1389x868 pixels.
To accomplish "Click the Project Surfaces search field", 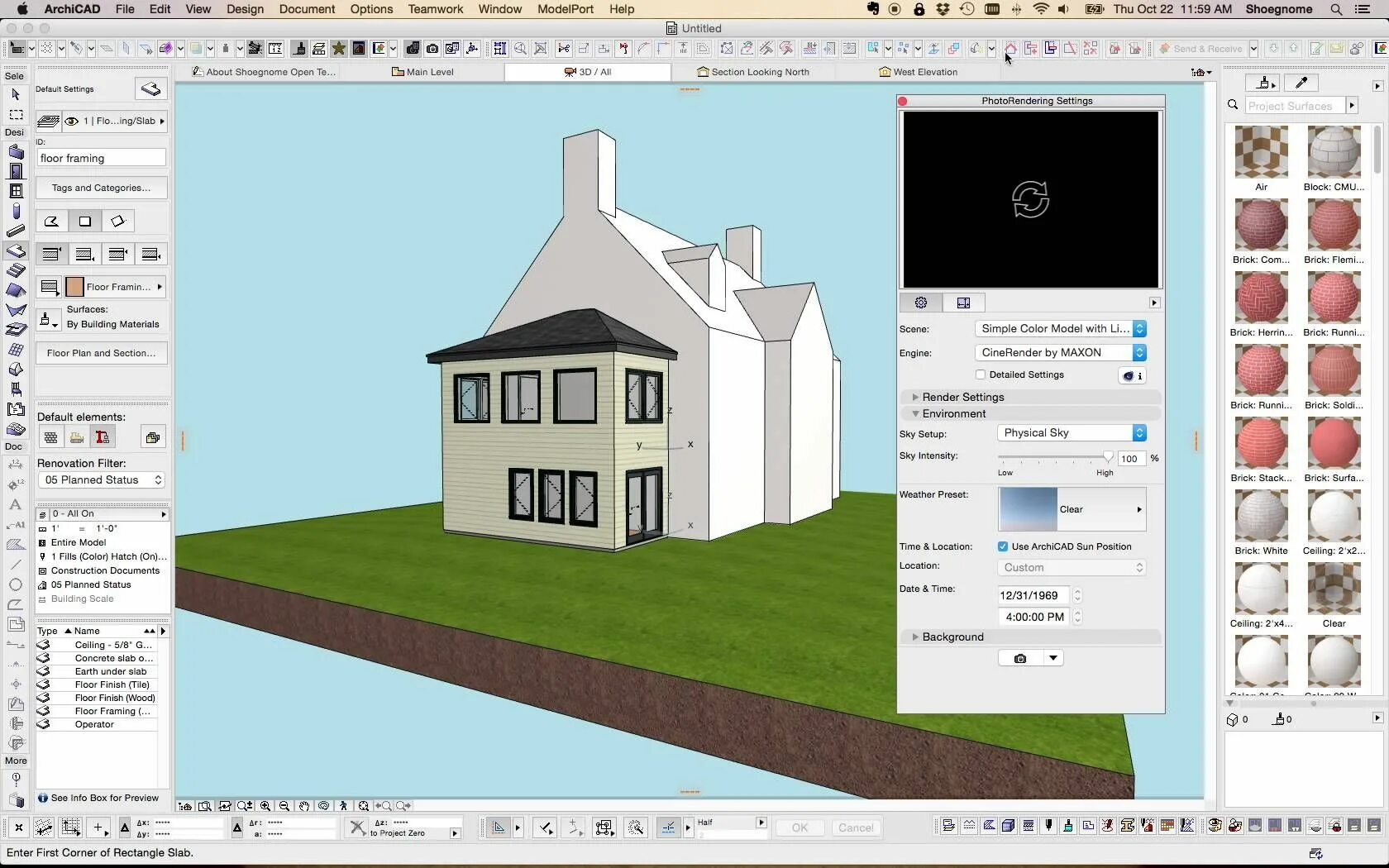I will [x=1295, y=106].
